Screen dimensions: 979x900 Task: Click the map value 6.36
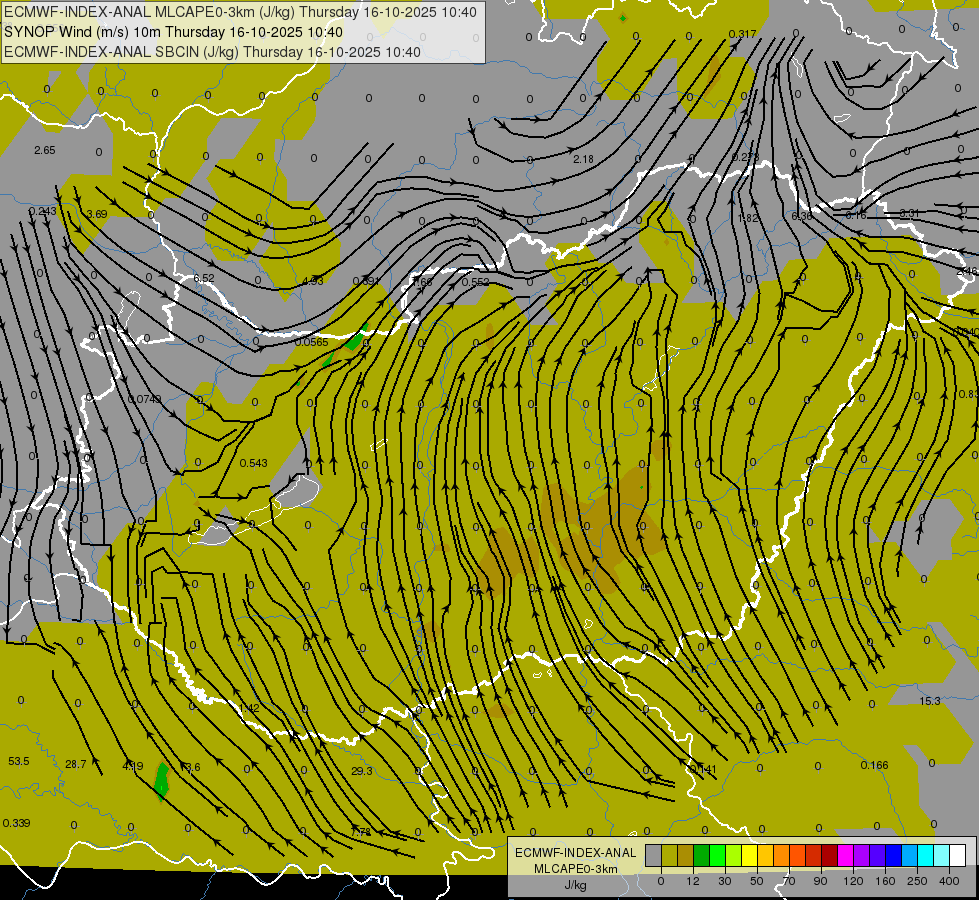pyautogui.click(x=802, y=215)
